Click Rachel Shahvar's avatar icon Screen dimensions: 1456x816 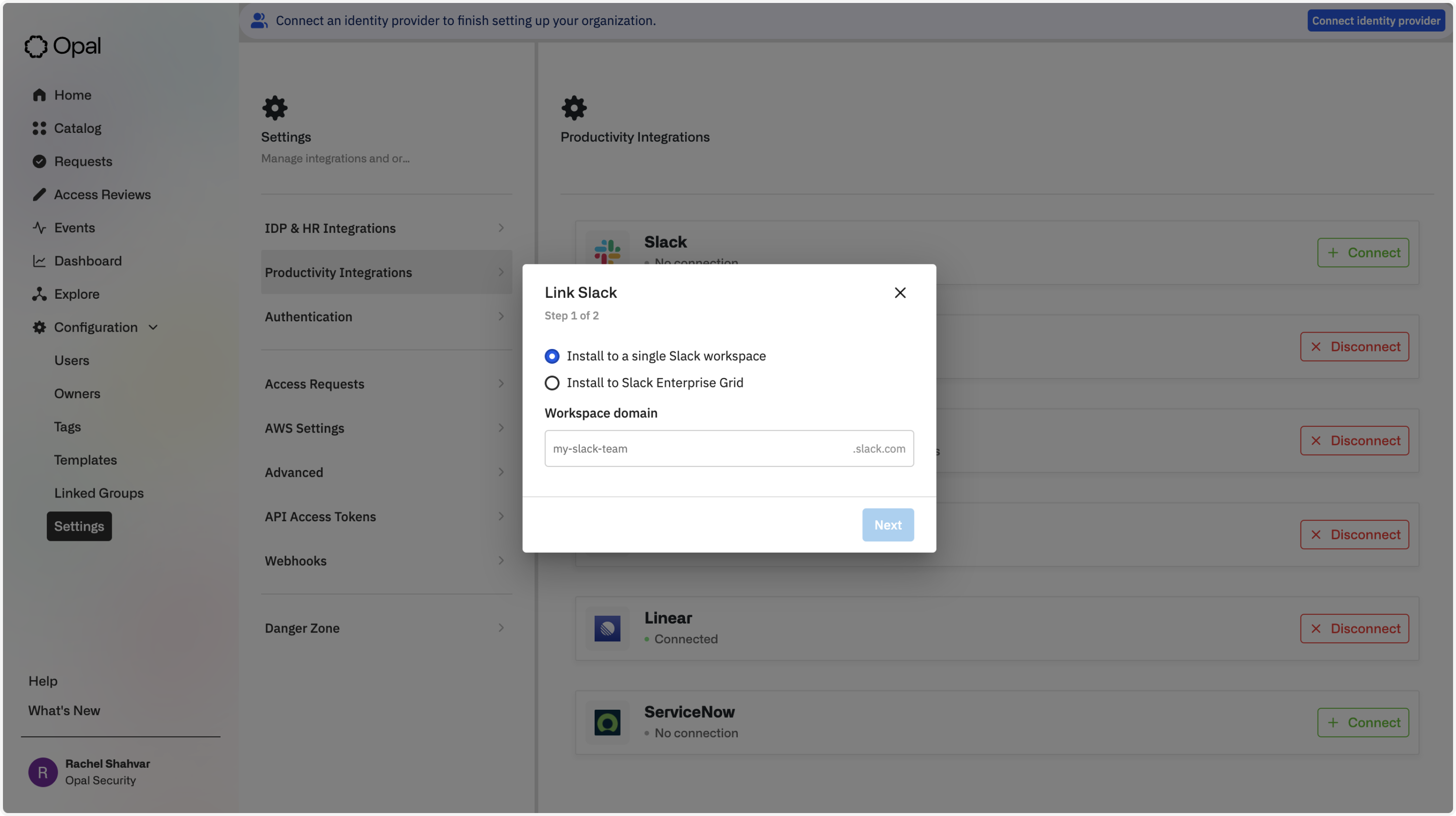pyautogui.click(x=43, y=772)
